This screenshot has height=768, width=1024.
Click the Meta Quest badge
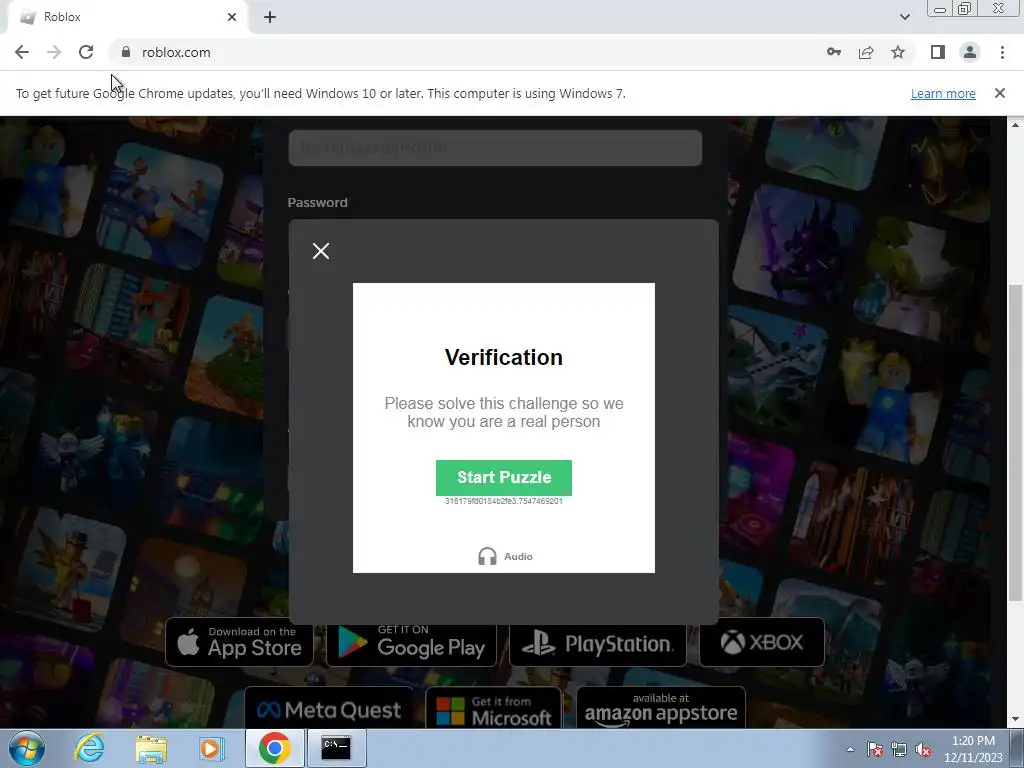click(329, 709)
